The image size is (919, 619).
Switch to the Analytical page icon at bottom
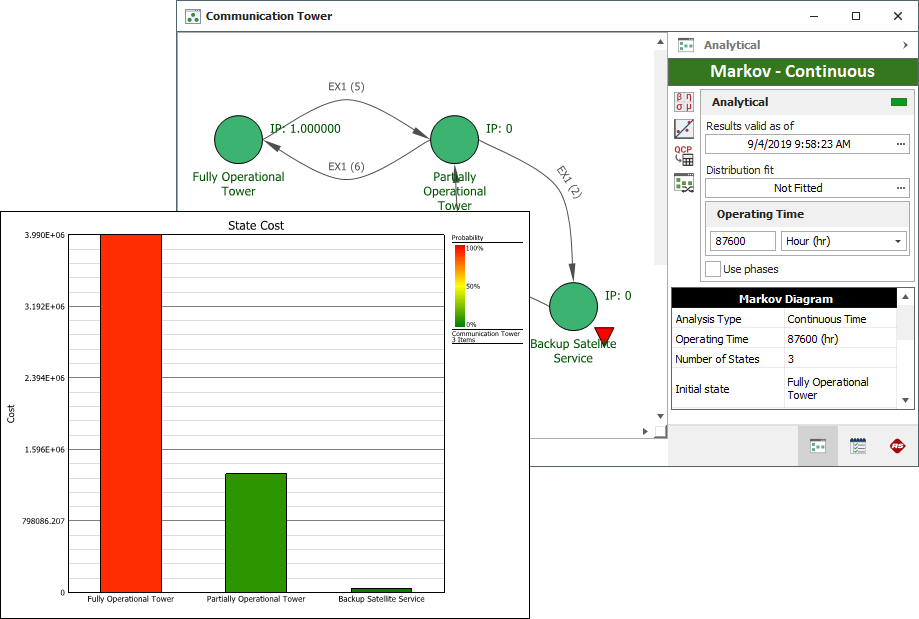click(817, 446)
